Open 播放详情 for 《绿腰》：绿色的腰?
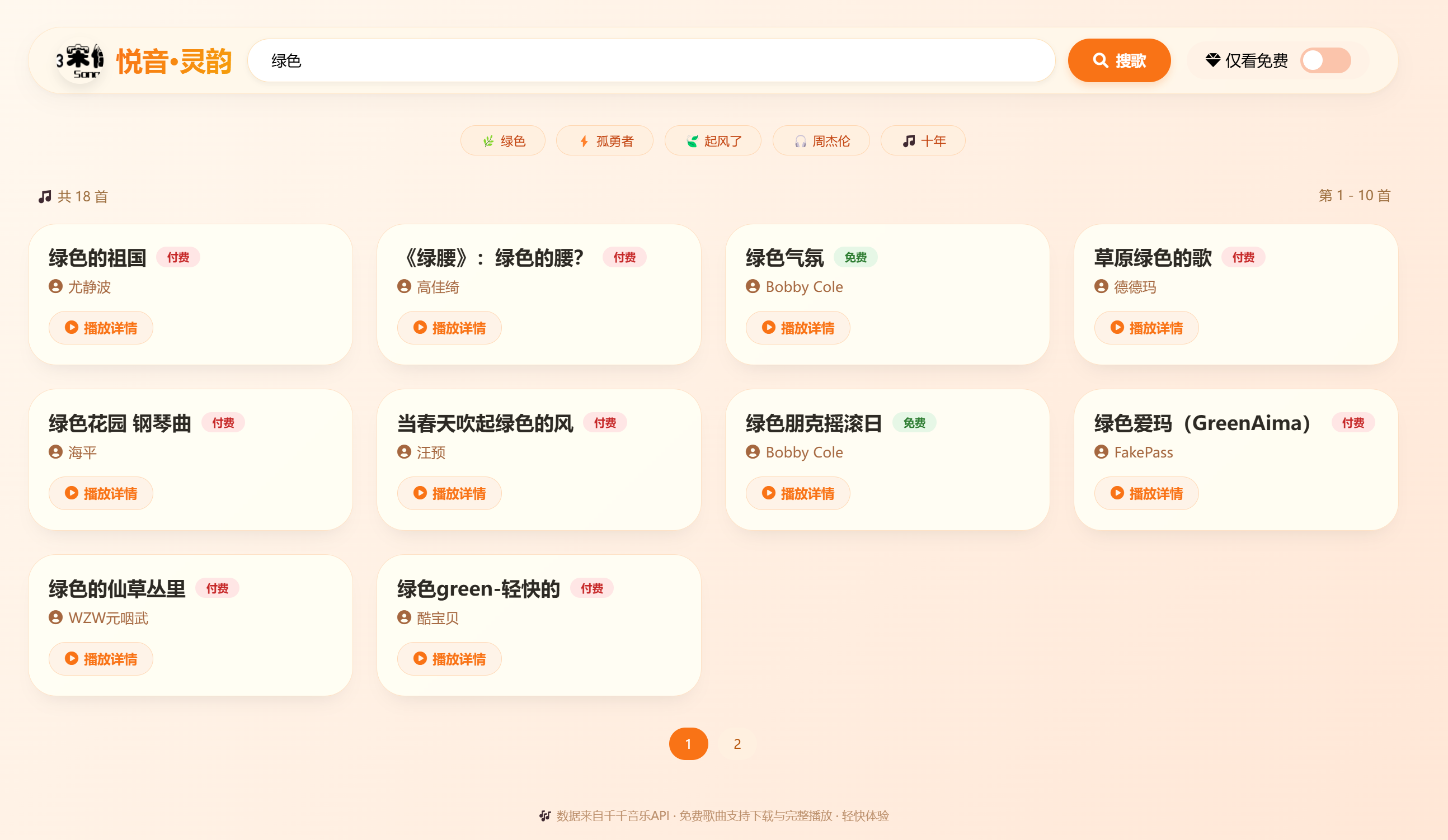Image resolution: width=1448 pixels, height=840 pixels. pyautogui.click(x=449, y=328)
